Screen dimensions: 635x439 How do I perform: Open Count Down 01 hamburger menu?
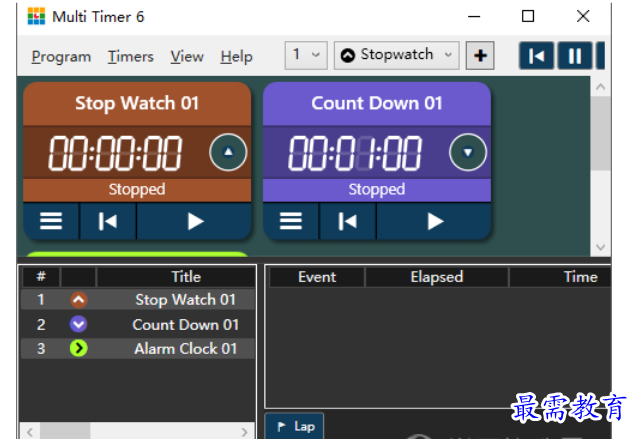point(291,221)
